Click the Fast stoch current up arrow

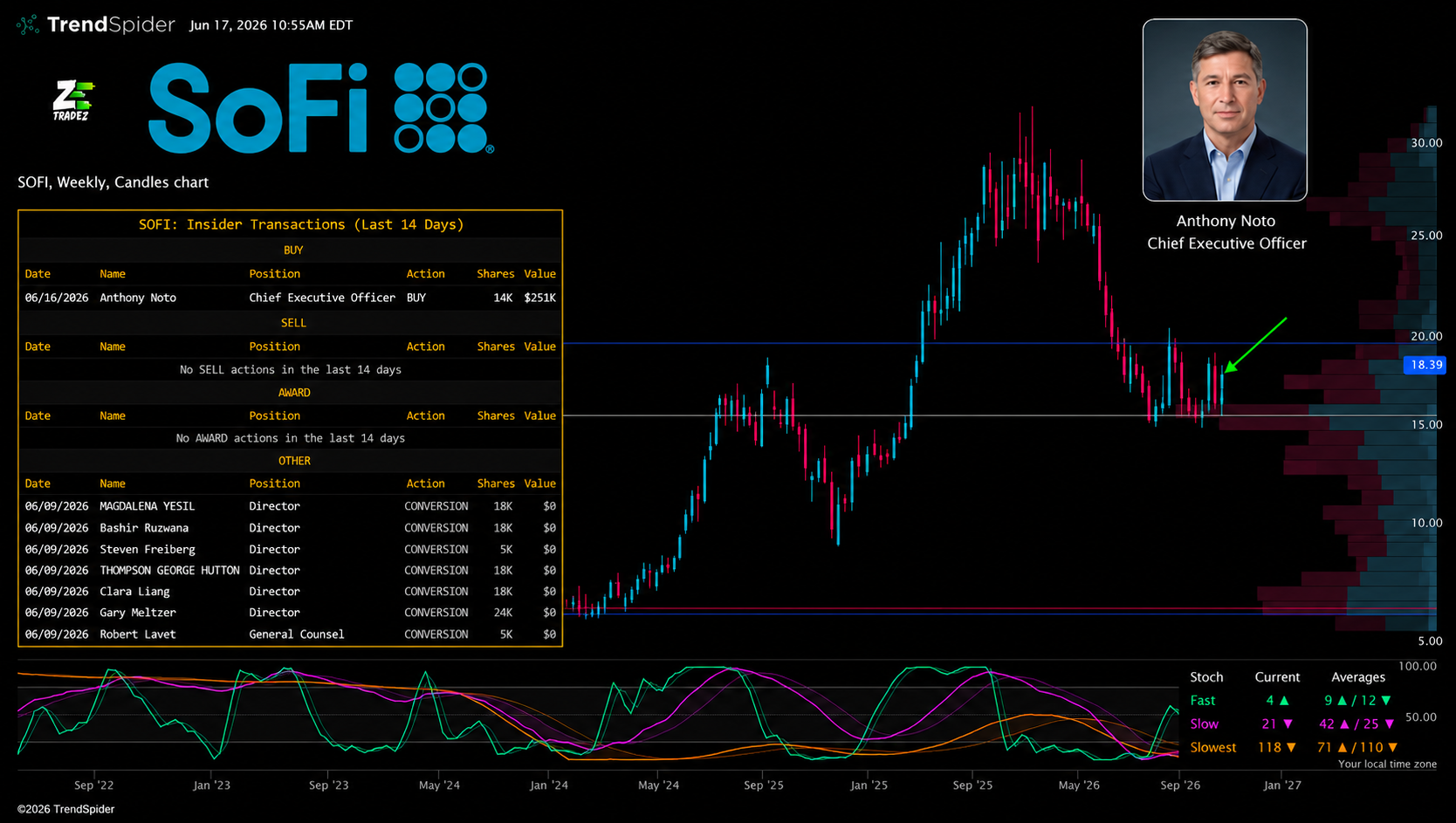(1284, 701)
